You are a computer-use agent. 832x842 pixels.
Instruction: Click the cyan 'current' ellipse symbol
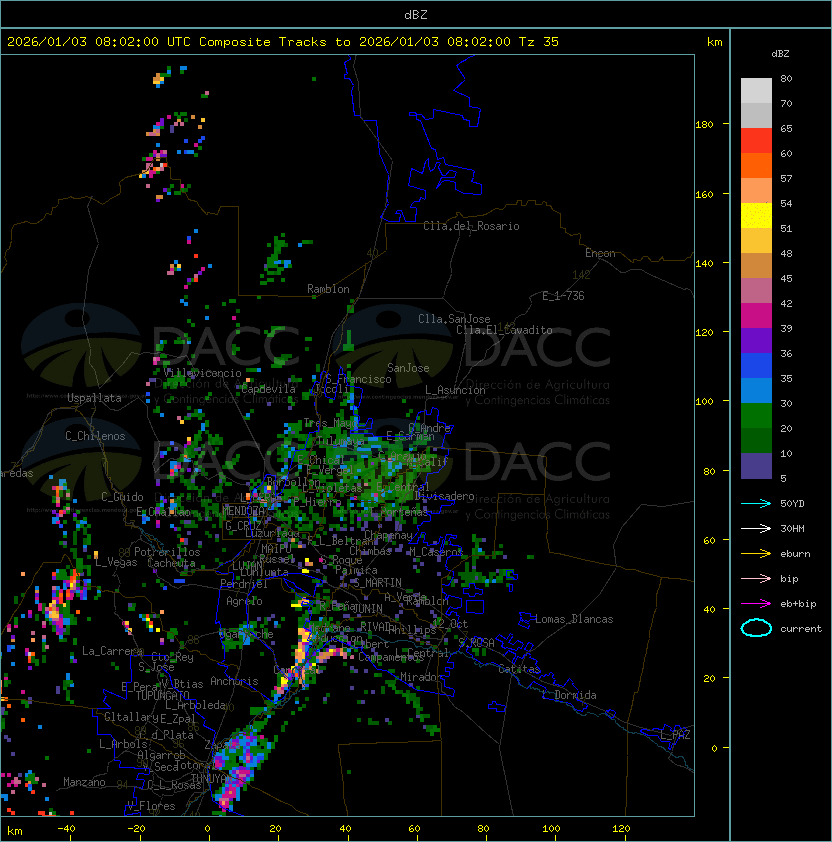[756, 628]
